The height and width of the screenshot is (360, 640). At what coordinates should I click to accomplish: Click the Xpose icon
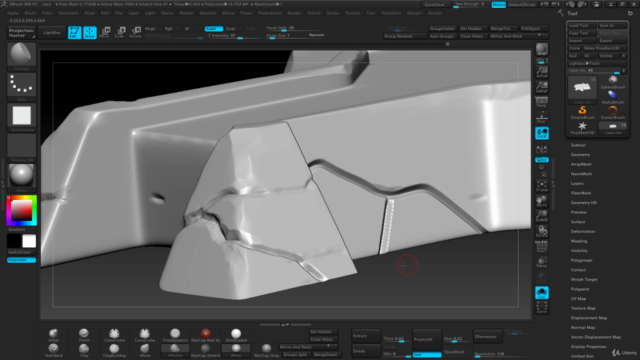coord(542,308)
